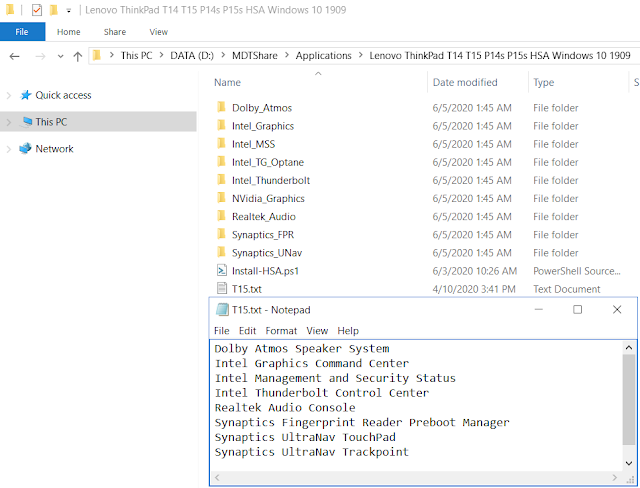The image size is (640, 488).
Task: Click Notepad's horizontal scroll right arrow
Action: (x=615, y=477)
